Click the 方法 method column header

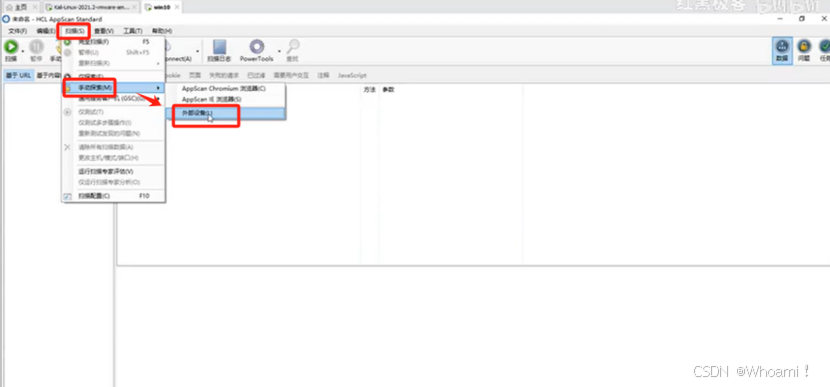point(369,90)
